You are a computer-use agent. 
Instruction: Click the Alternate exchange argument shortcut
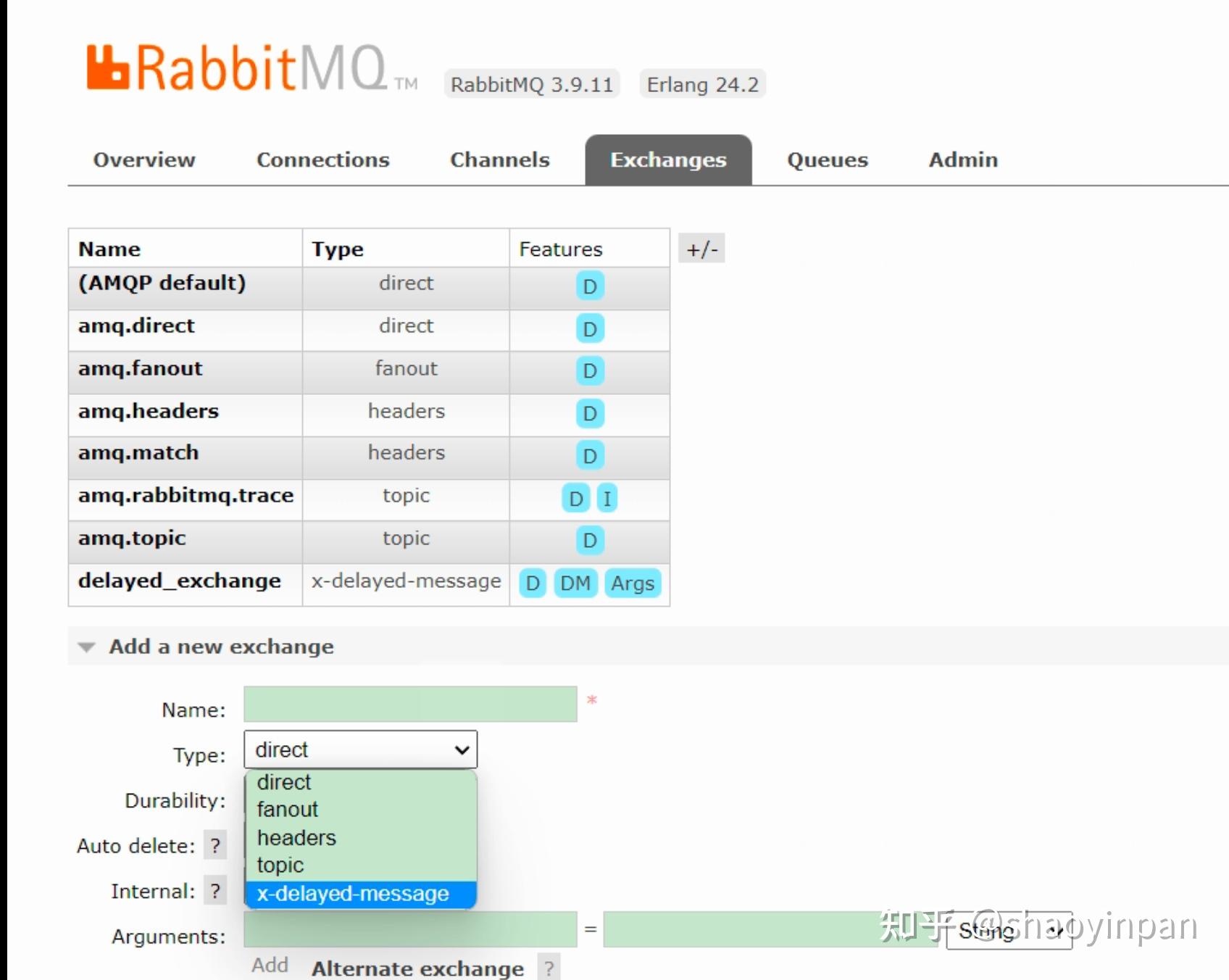click(417, 968)
